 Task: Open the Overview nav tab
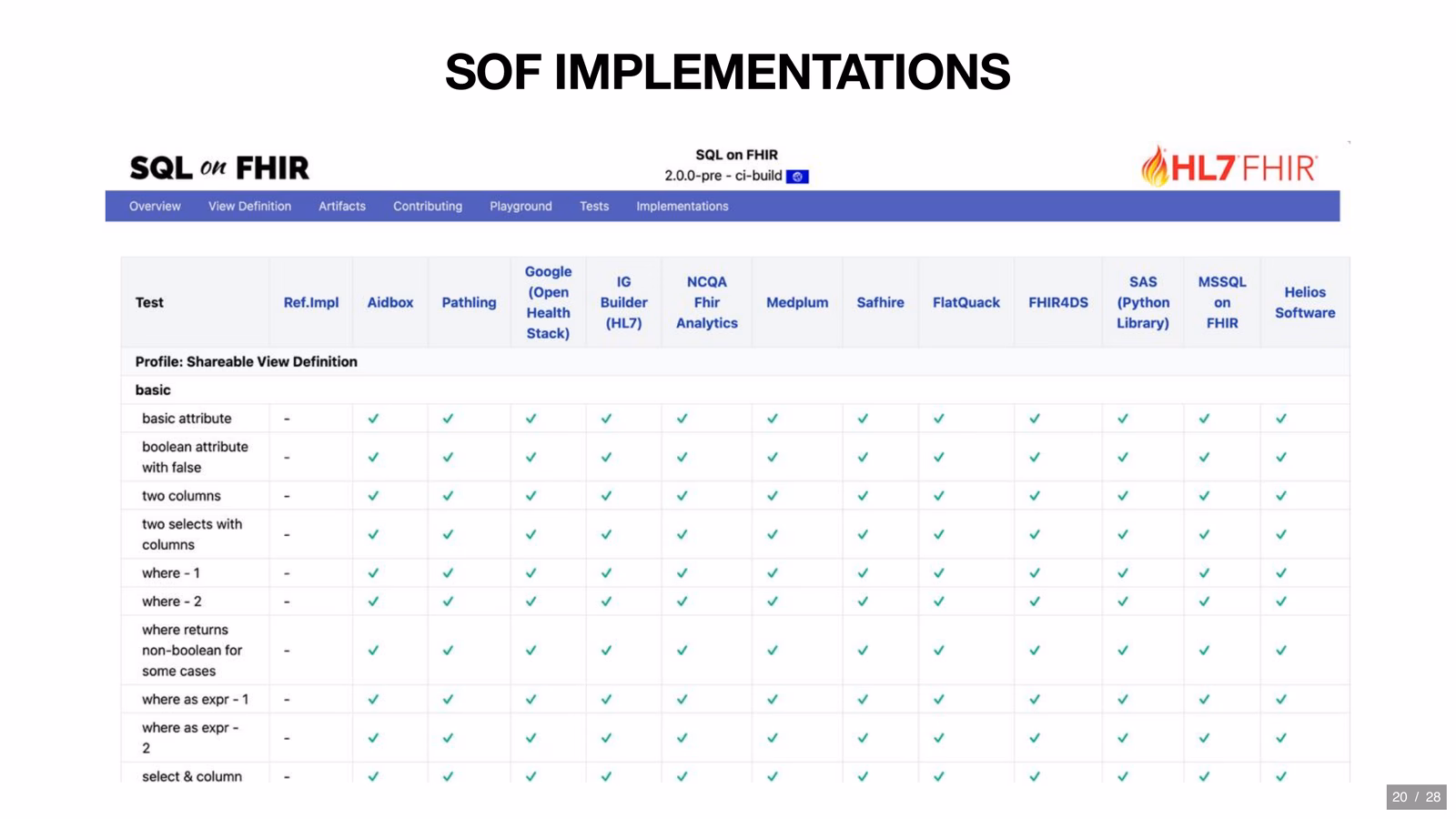[155, 207]
